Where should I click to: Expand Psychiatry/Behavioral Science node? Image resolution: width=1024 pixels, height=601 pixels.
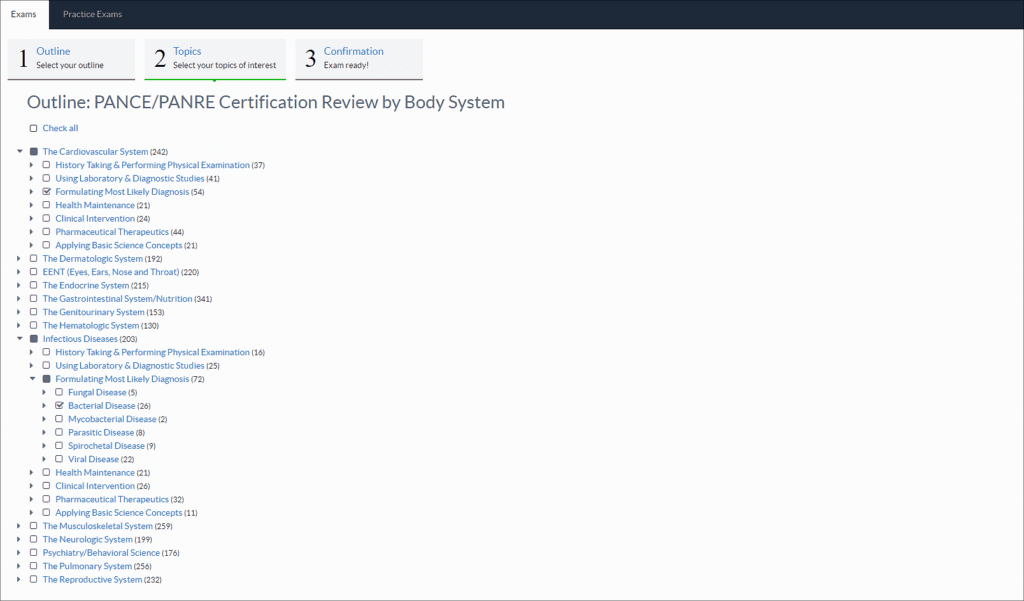pos(19,553)
